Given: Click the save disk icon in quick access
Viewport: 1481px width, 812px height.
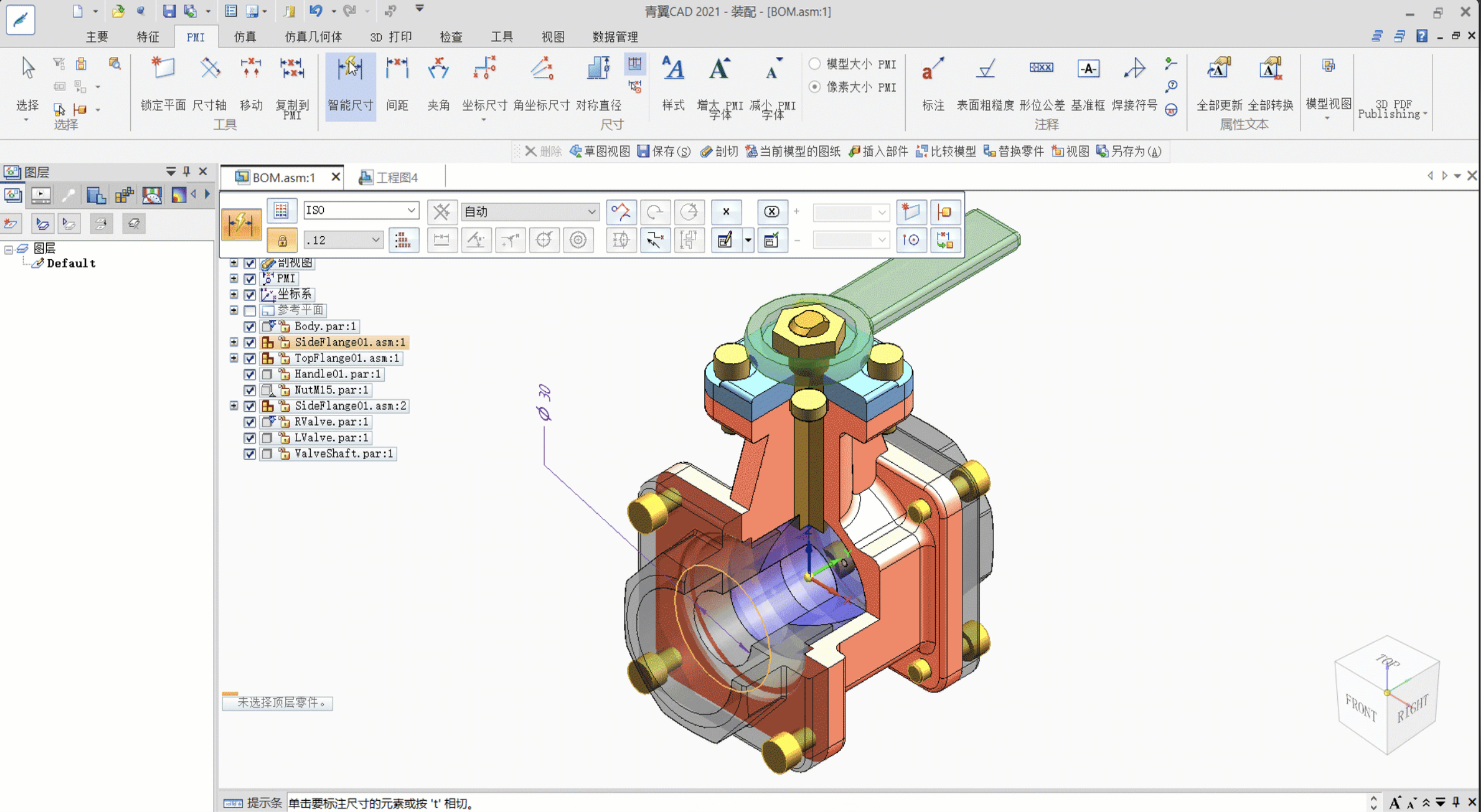Looking at the screenshot, I should coord(169,11).
